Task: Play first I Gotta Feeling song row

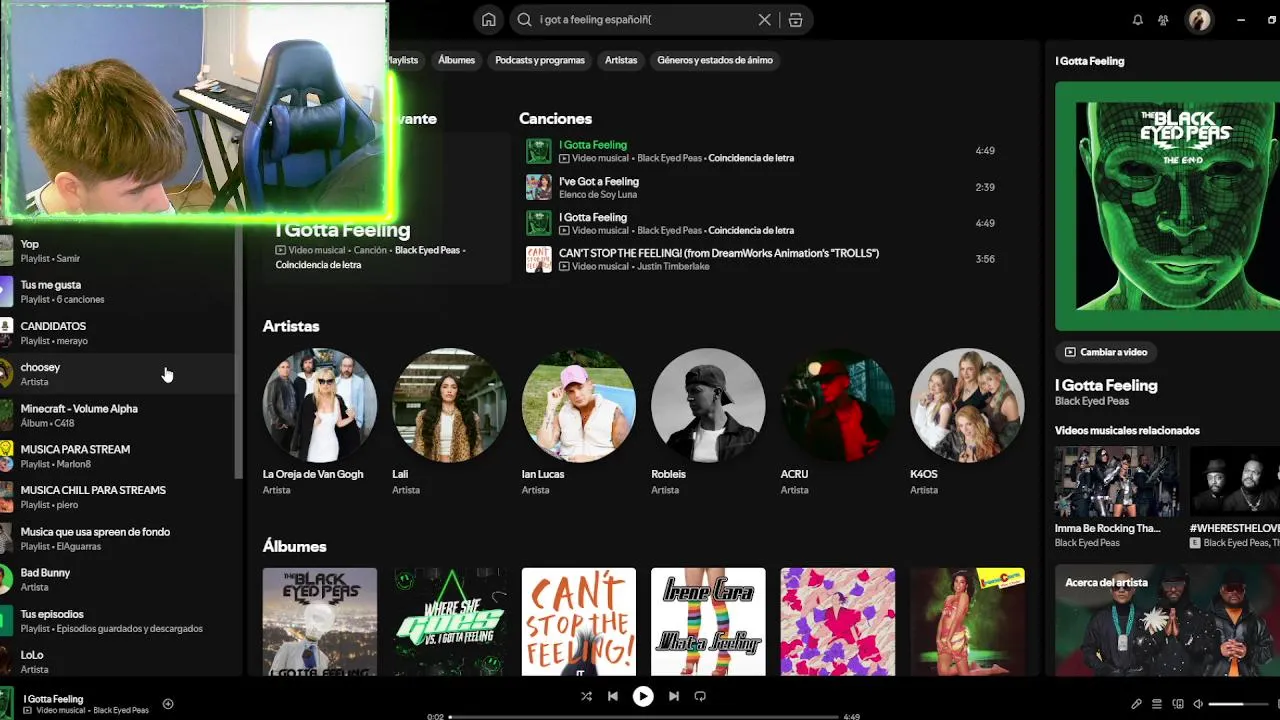Action: coord(760,151)
